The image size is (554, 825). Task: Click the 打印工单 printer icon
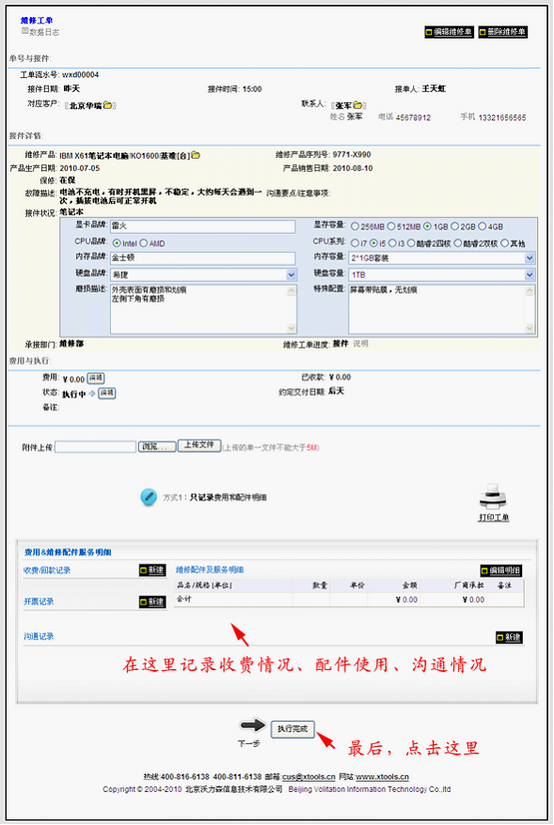tap(493, 497)
